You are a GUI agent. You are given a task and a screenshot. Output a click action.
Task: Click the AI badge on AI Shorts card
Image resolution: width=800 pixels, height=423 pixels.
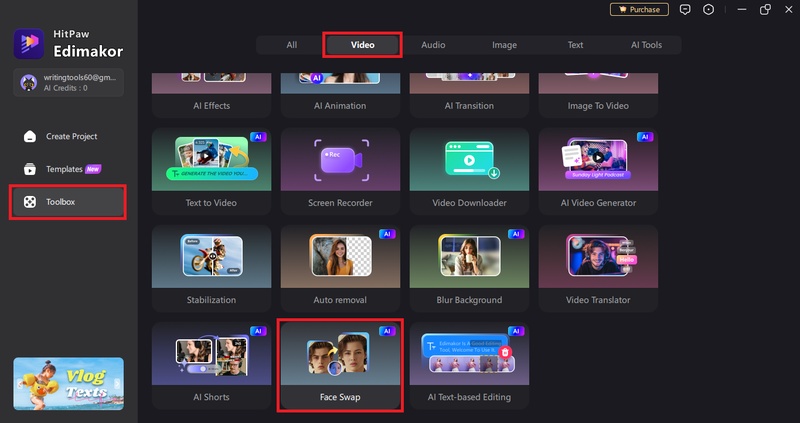(258, 331)
